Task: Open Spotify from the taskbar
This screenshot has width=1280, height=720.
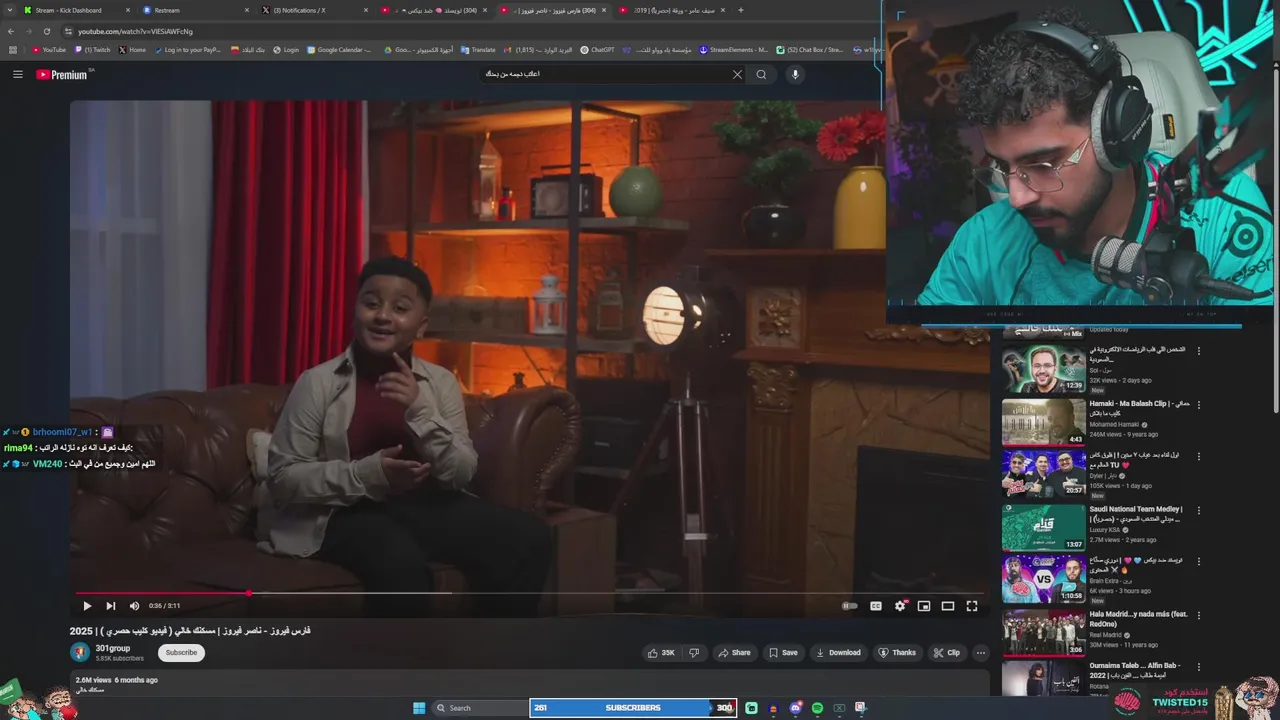Action: (817, 708)
